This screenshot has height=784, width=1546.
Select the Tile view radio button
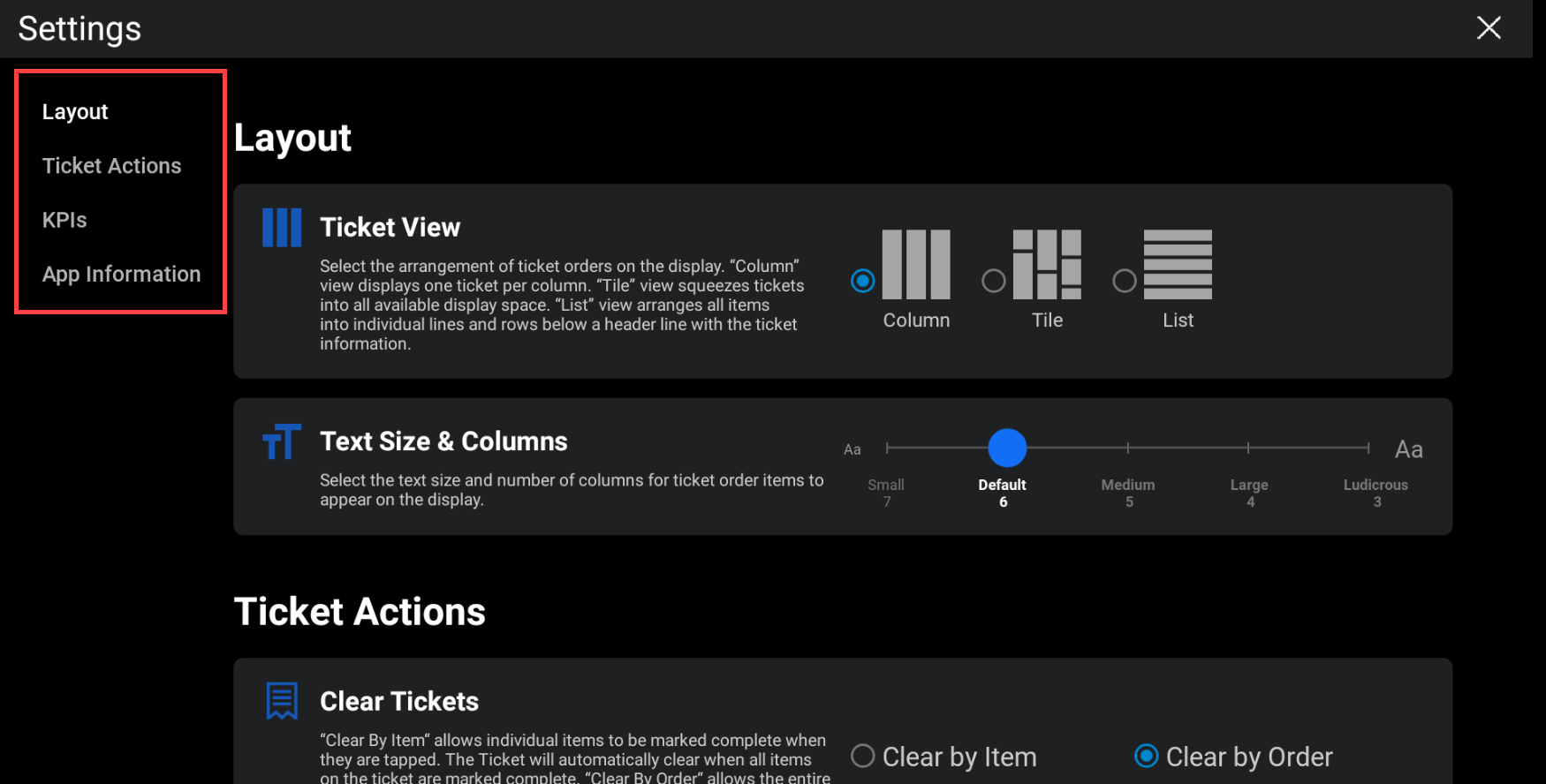click(994, 281)
